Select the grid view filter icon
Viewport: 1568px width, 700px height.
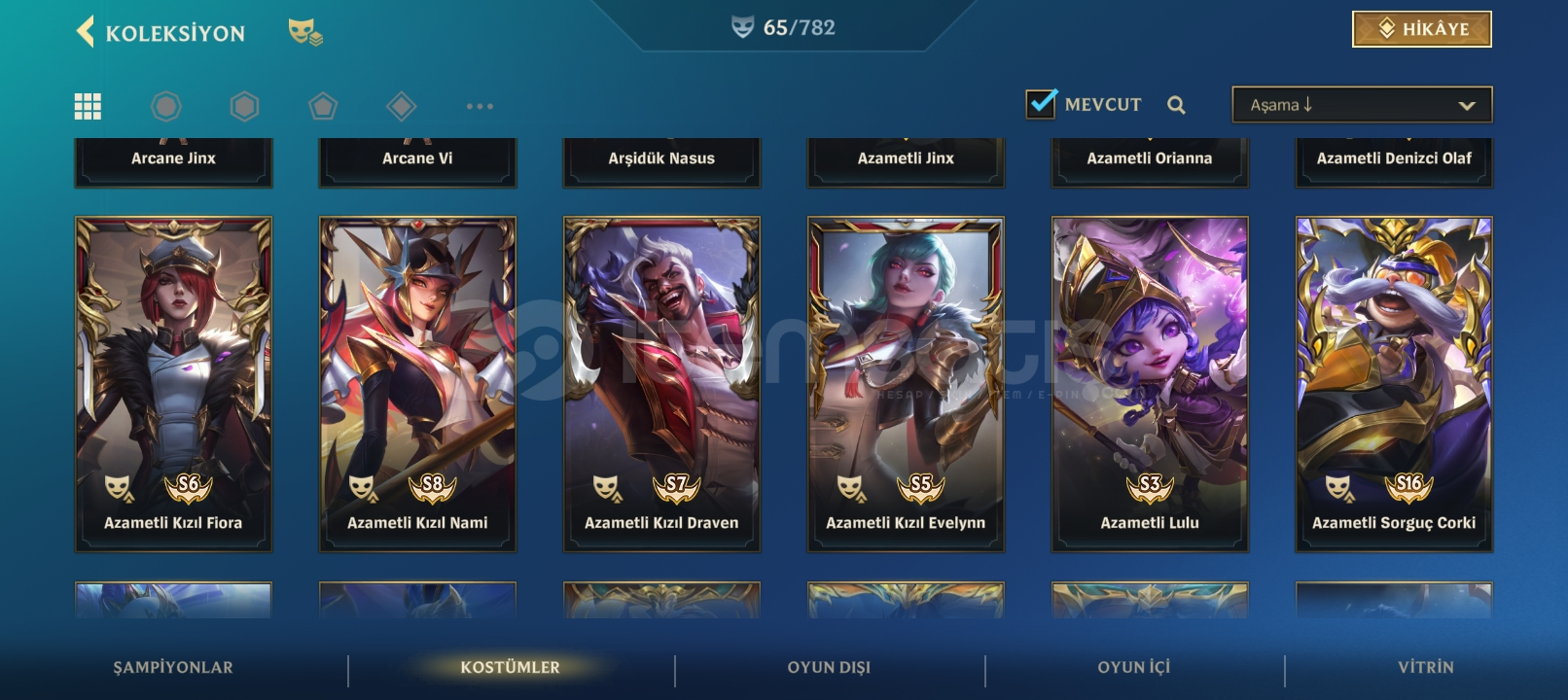88,106
